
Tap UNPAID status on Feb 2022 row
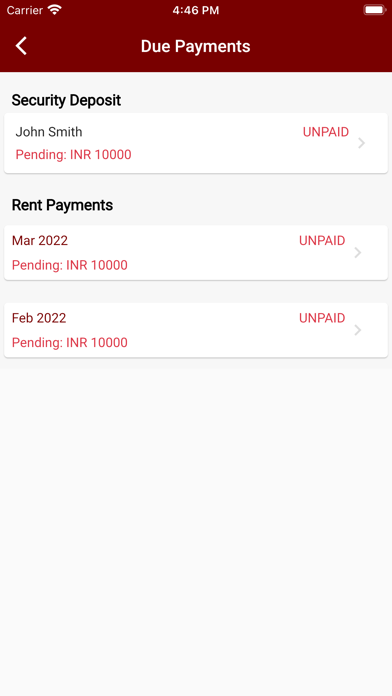tap(322, 318)
